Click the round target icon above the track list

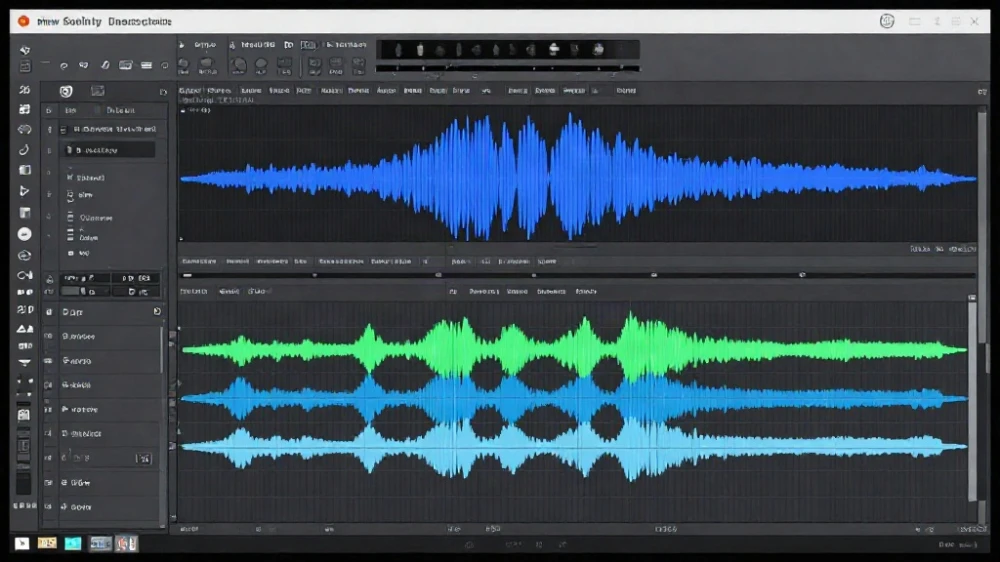[66, 91]
